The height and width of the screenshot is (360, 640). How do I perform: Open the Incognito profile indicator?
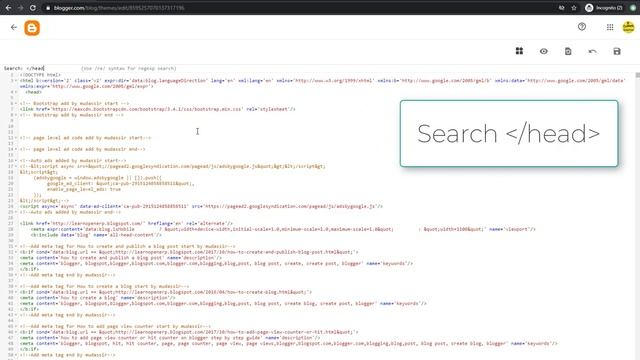pos(604,8)
